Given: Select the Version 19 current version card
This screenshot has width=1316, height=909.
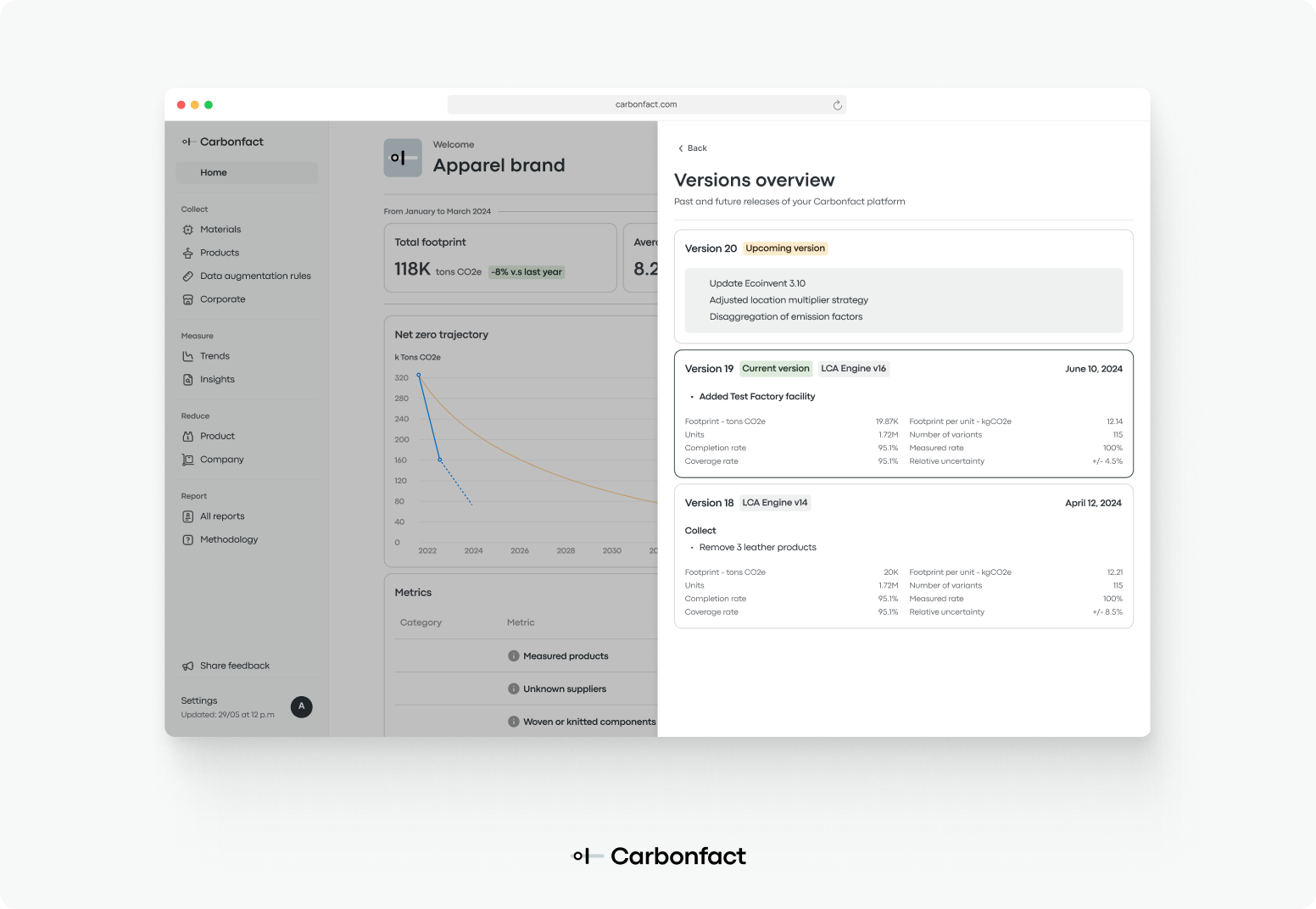Looking at the screenshot, I should coord(904,414).
